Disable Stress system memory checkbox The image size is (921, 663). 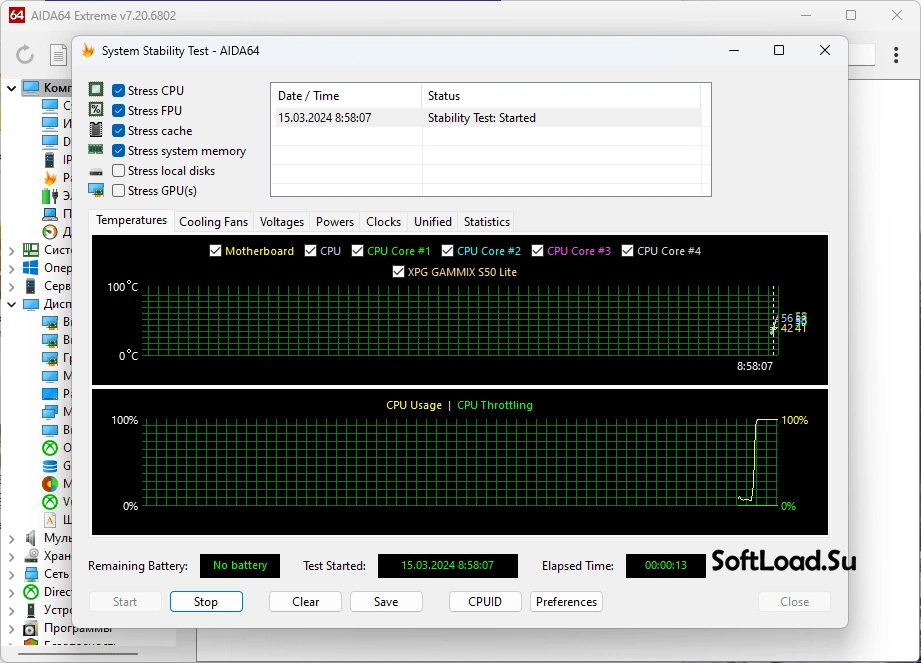click(x=118, y=150)
